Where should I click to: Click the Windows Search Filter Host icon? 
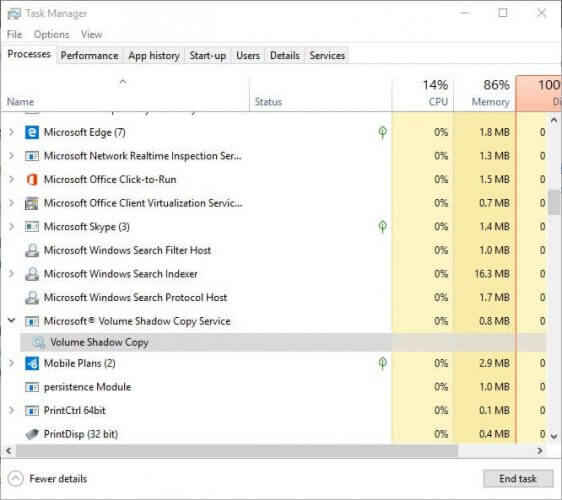(x=32, y=250)
